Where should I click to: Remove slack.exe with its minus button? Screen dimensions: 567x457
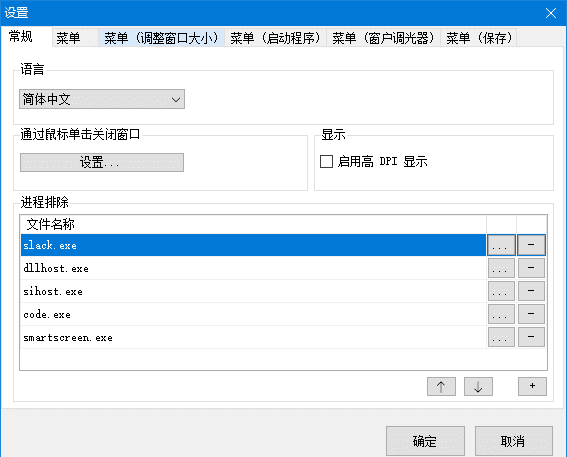531,245
